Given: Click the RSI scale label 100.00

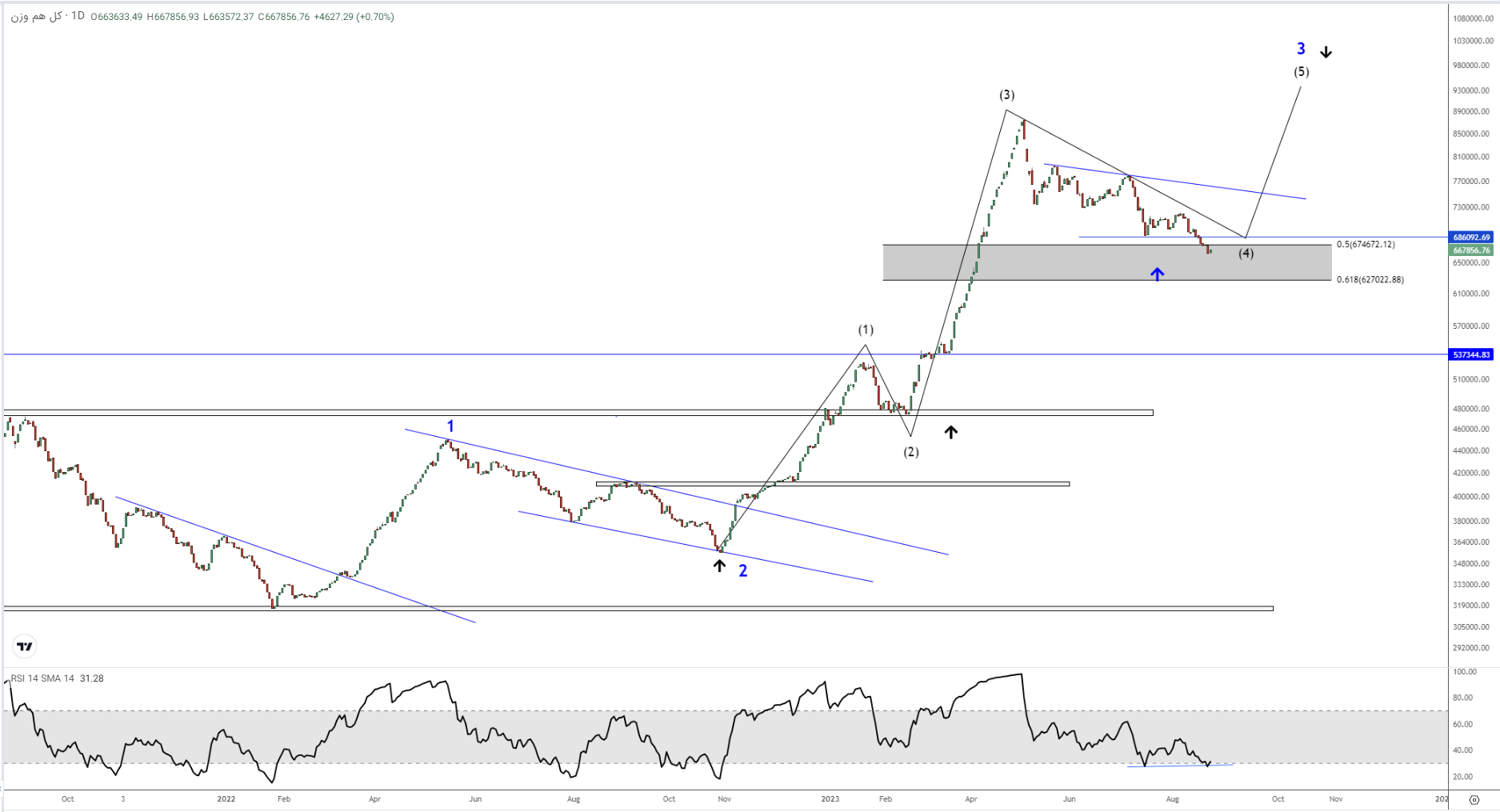Looking at the screenshot, I should coord(1465,673).
